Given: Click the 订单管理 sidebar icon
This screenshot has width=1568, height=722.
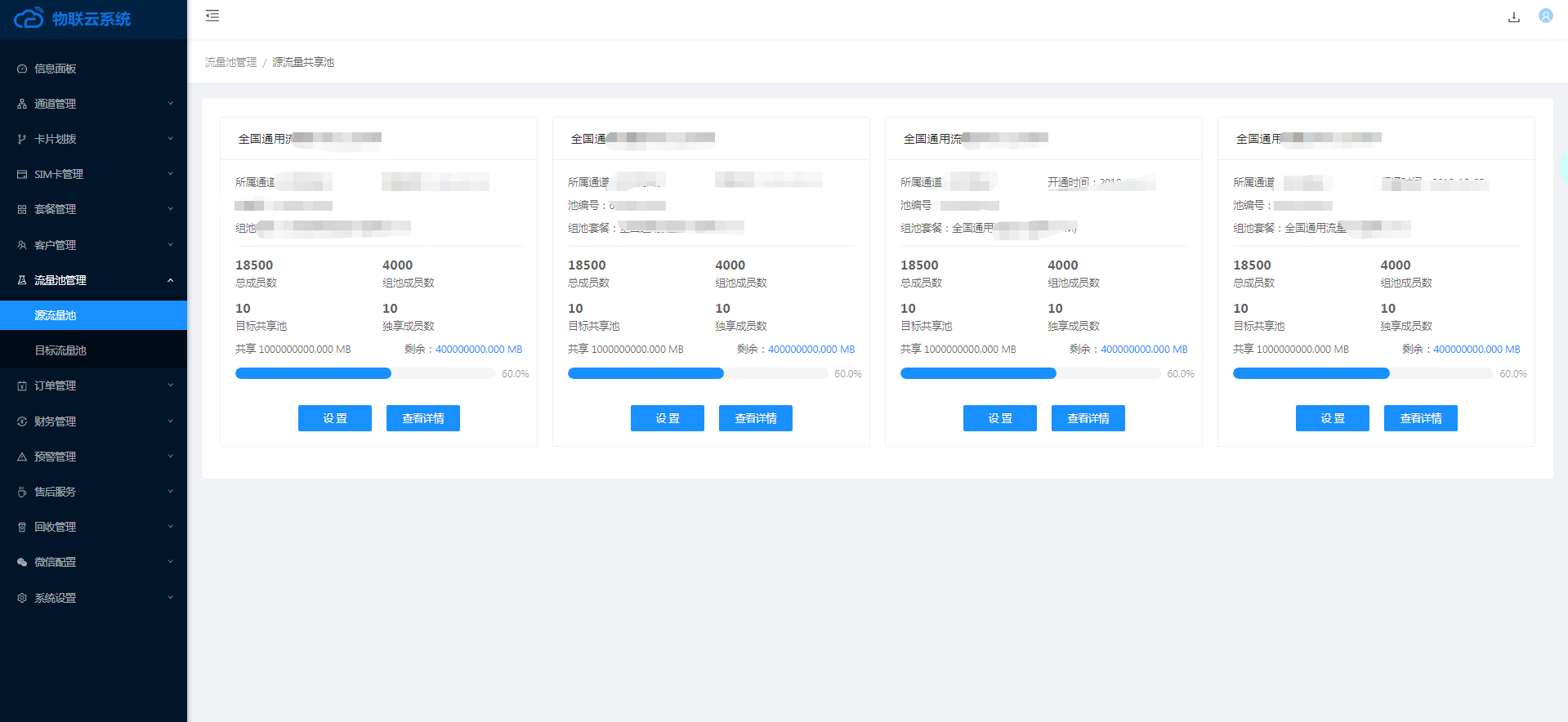Looking at the screenshot, I should [22, 386].
